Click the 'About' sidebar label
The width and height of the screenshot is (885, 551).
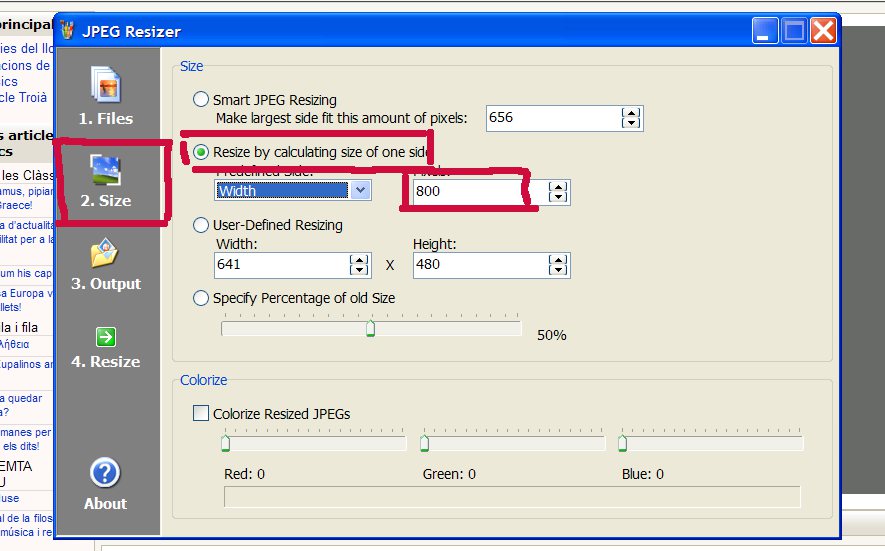click(106, 504)
